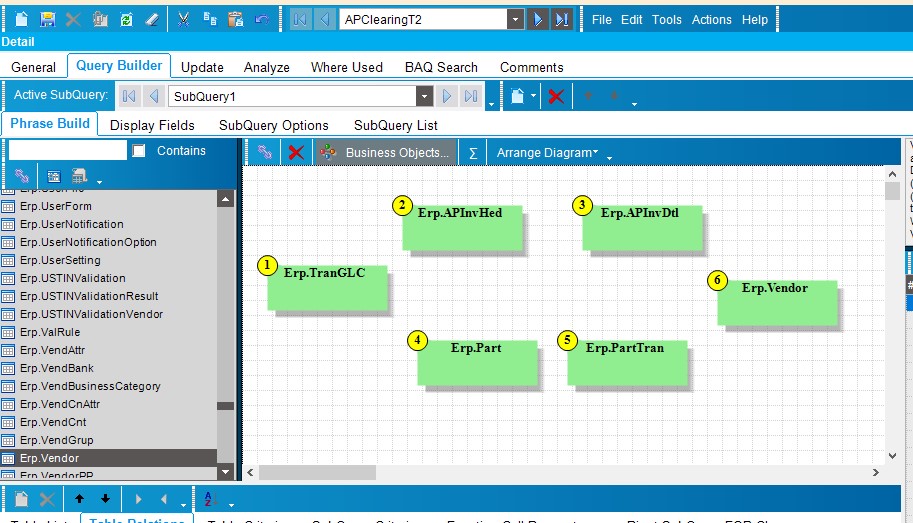This screenshot has width=913, height=523.
Task: Select the Erp.APInvHed table node
Action: 462,228
